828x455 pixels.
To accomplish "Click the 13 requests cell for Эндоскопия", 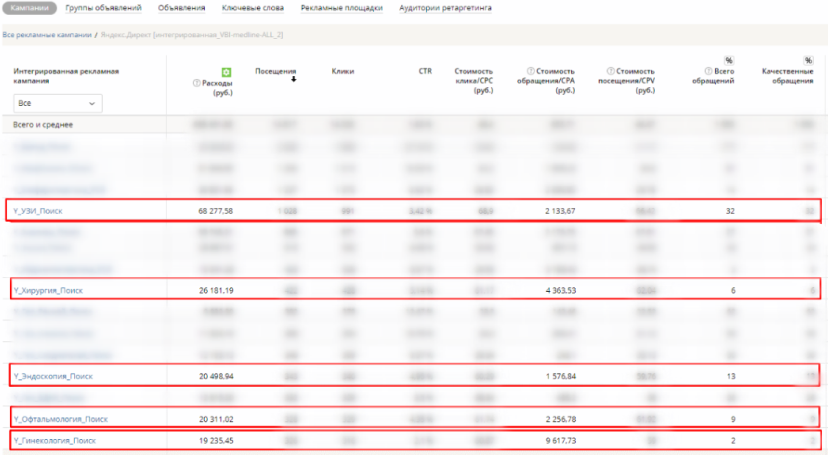I will 731,376.
